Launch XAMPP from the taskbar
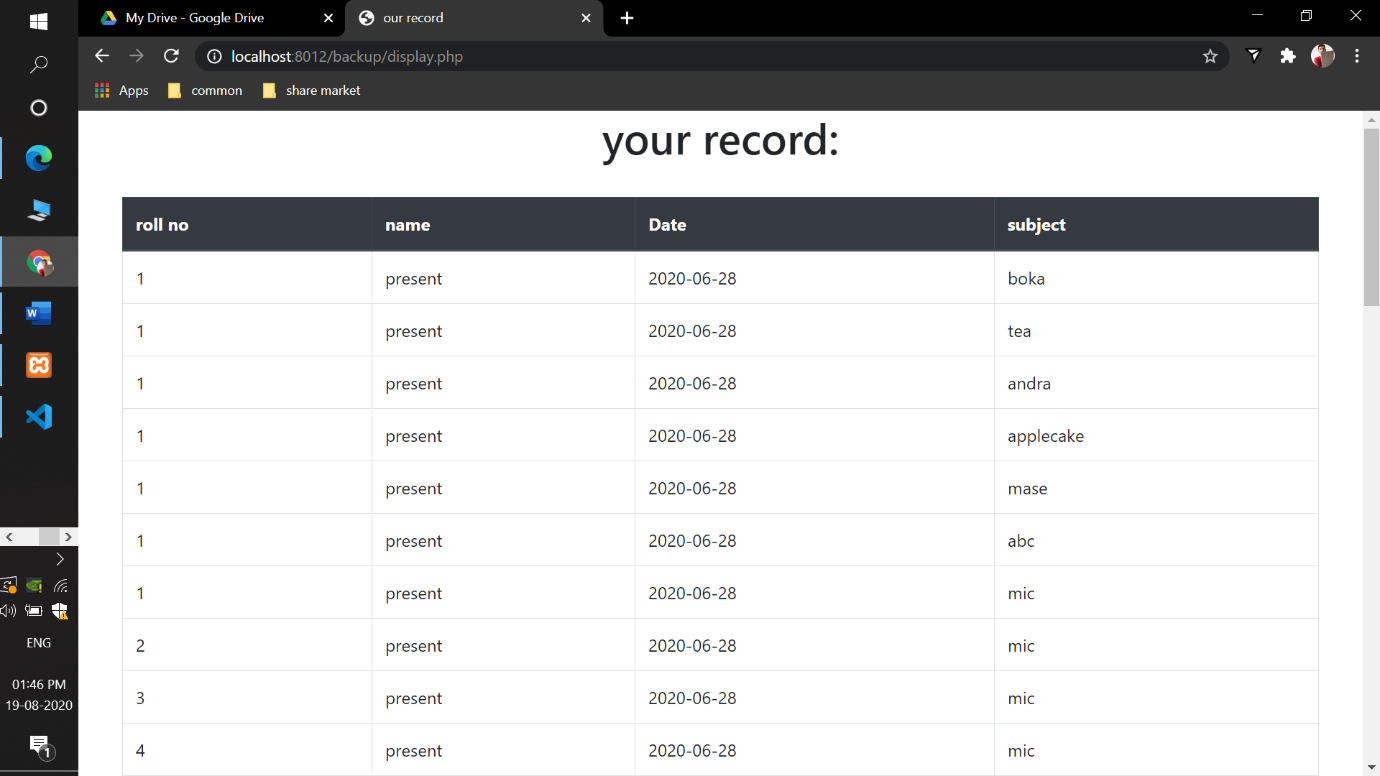The height and width of the screenshot is (776, 1380). coord(38,365)
